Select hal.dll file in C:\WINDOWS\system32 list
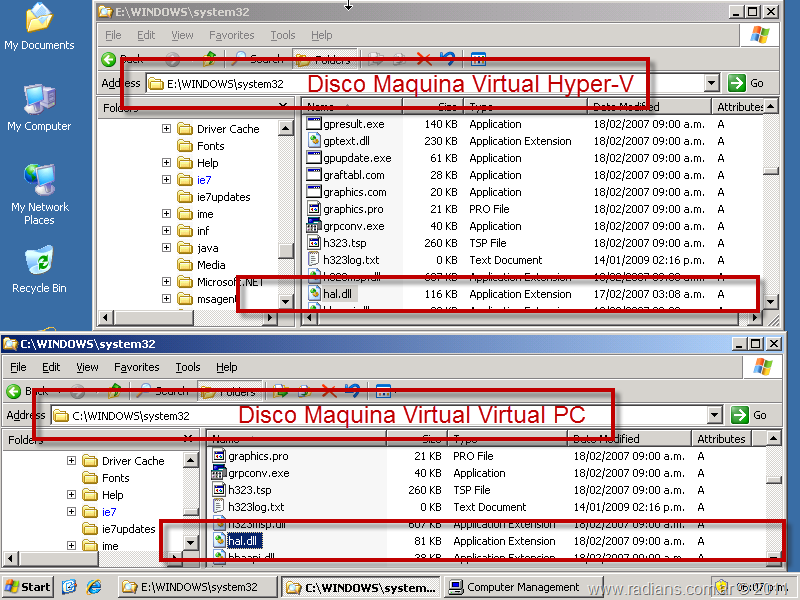Screen dimensions: 800x600 click(242, 541)
